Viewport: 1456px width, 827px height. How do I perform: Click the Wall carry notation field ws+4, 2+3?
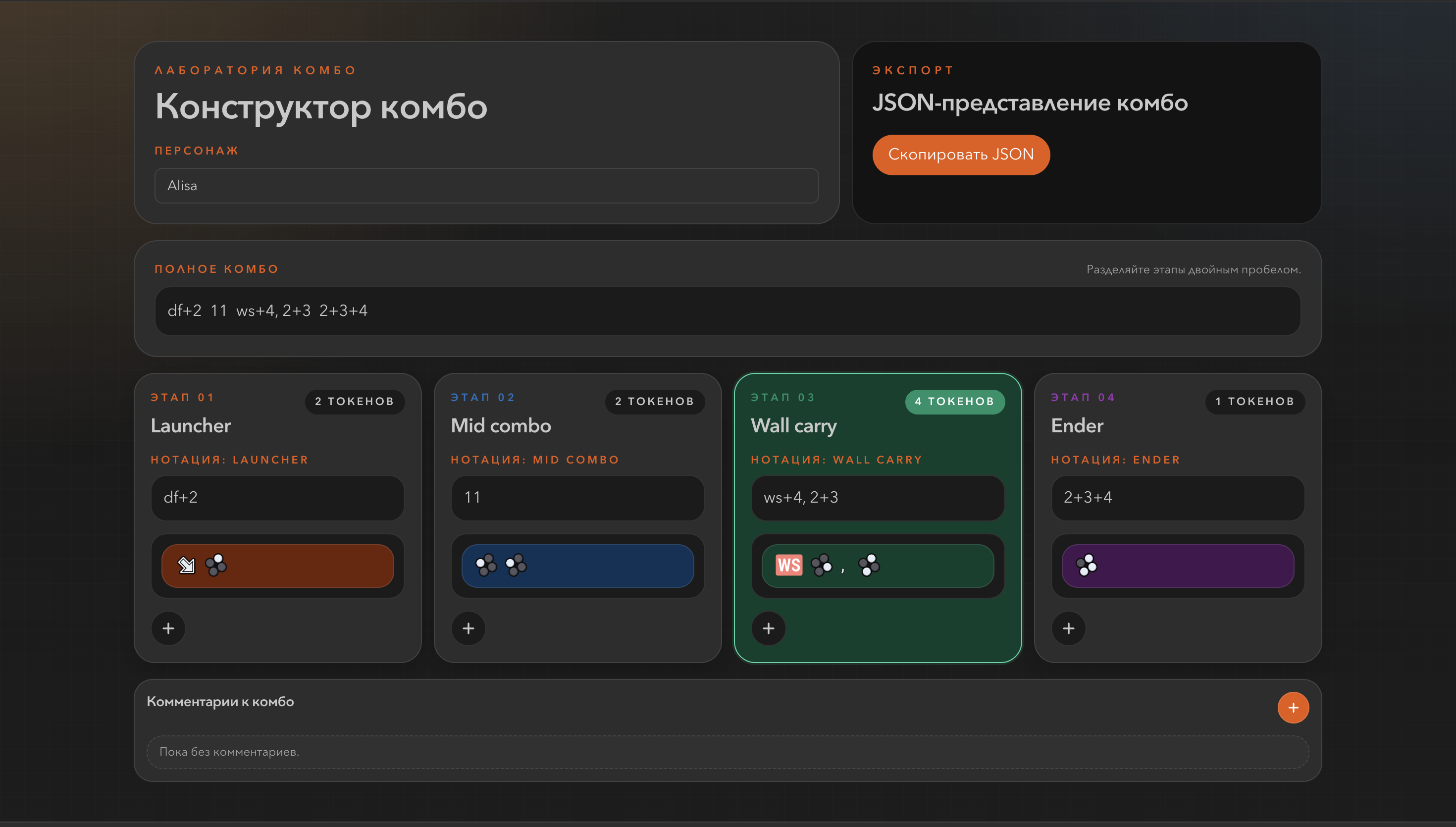pos(878,498)
